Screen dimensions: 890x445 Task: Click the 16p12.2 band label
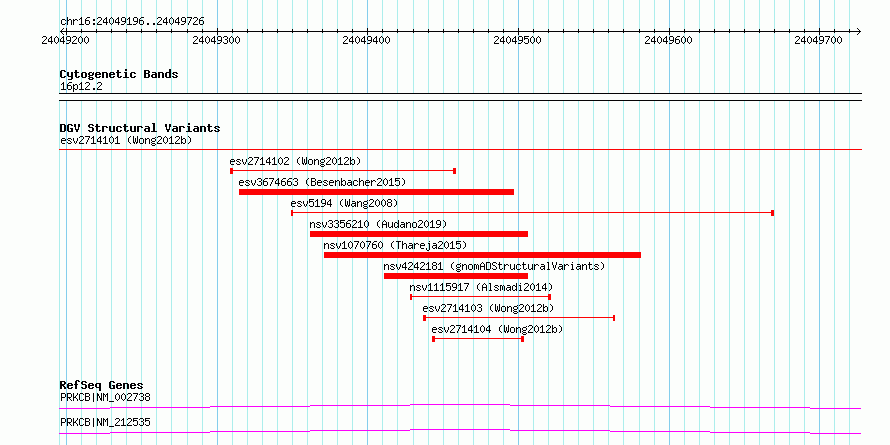click(x=81, y=87)
